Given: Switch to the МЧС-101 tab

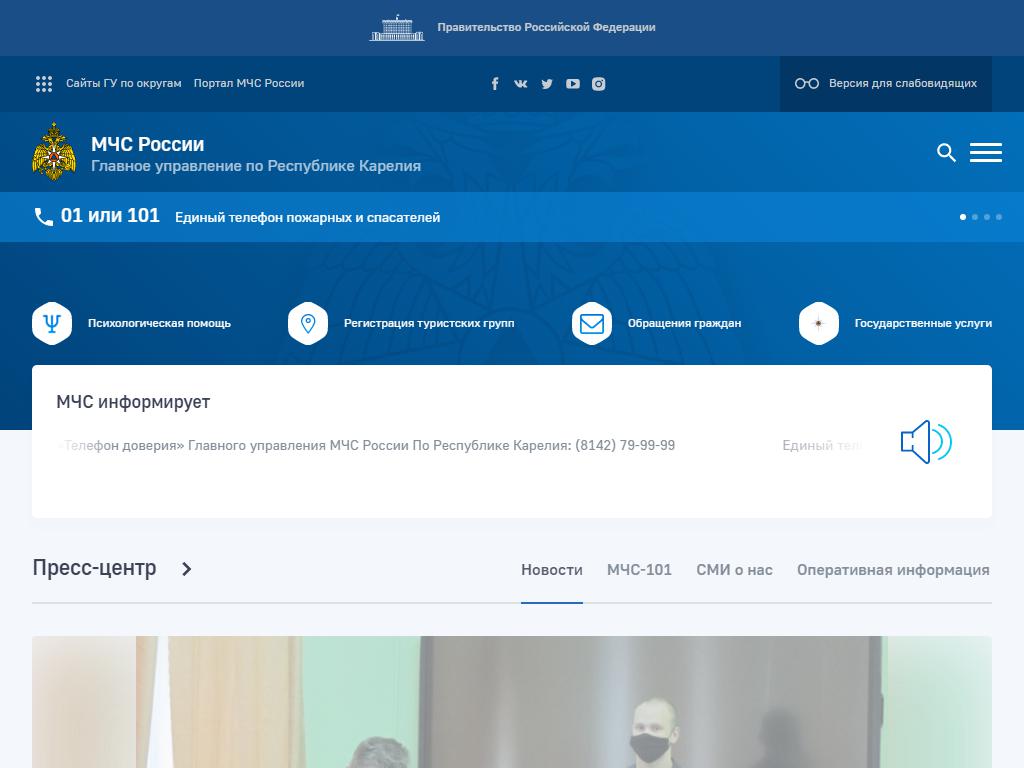Looking at the screenshot, I should click(639, 570).
